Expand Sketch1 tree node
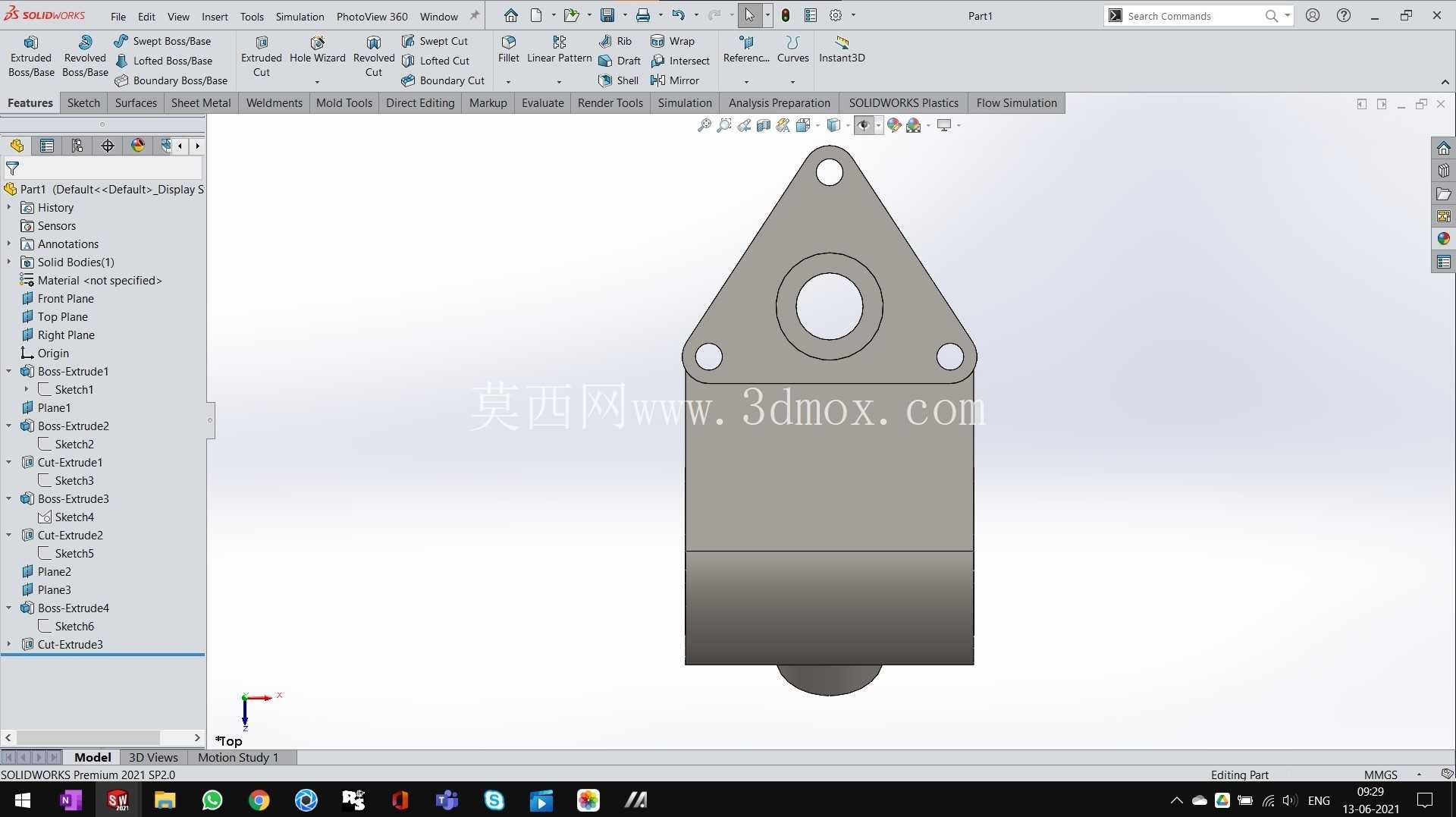This screenshot has width=1456, height=817. point(27,389)
